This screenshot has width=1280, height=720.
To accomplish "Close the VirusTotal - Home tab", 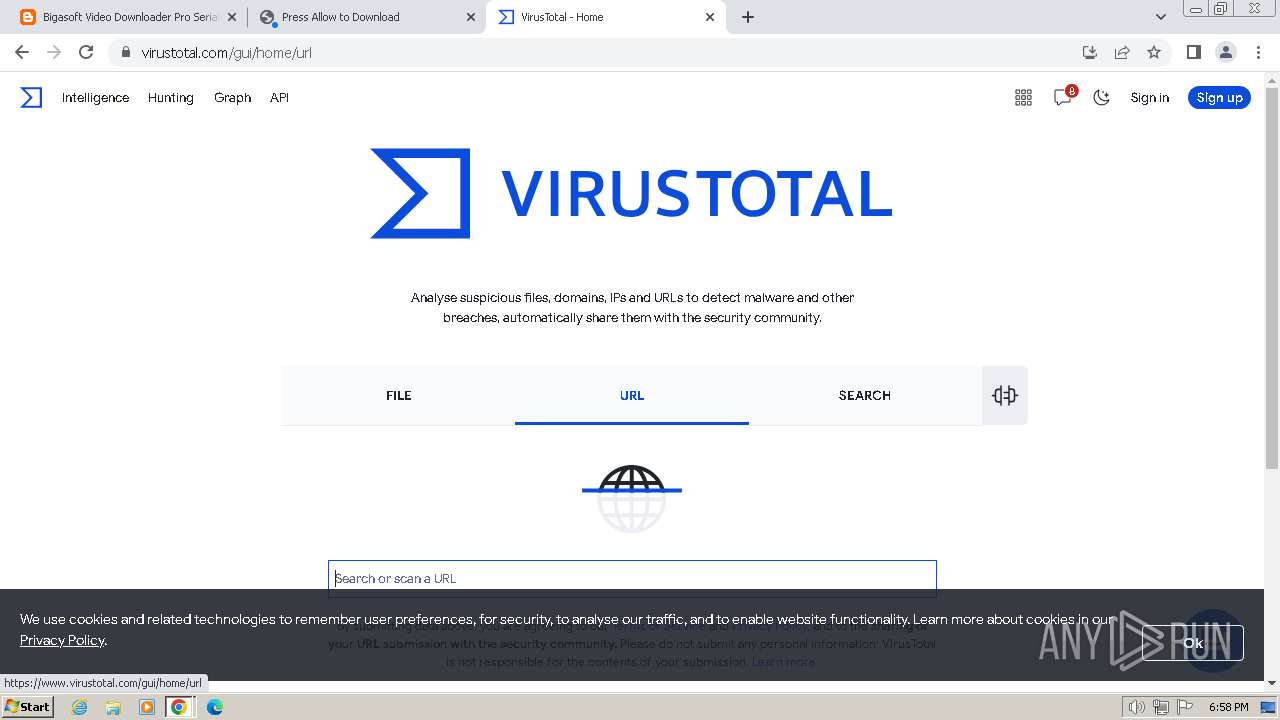I will [x=710, y=17].
